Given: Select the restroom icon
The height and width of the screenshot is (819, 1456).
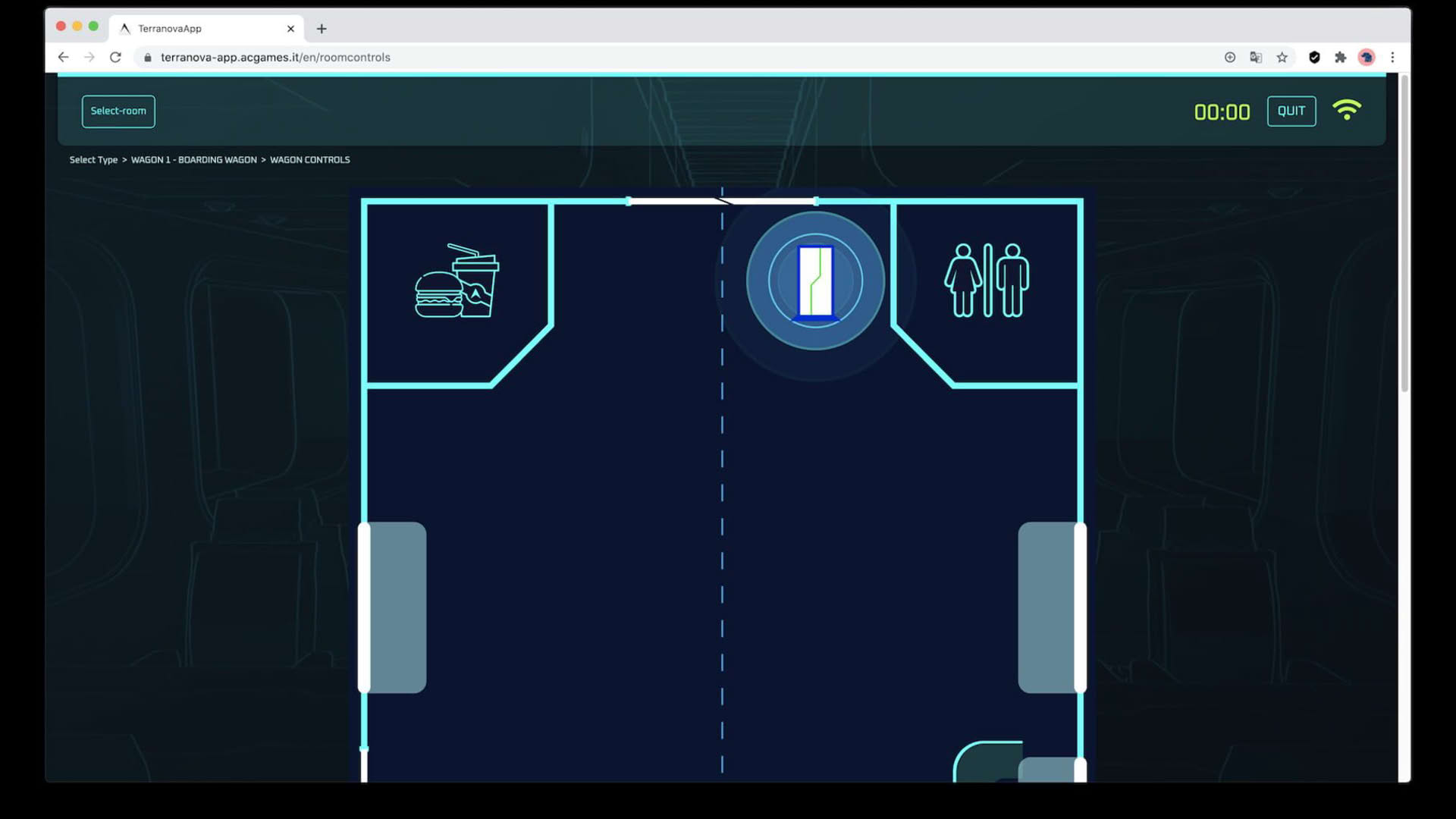Looking at the screenshot, I should coord(987,280).
